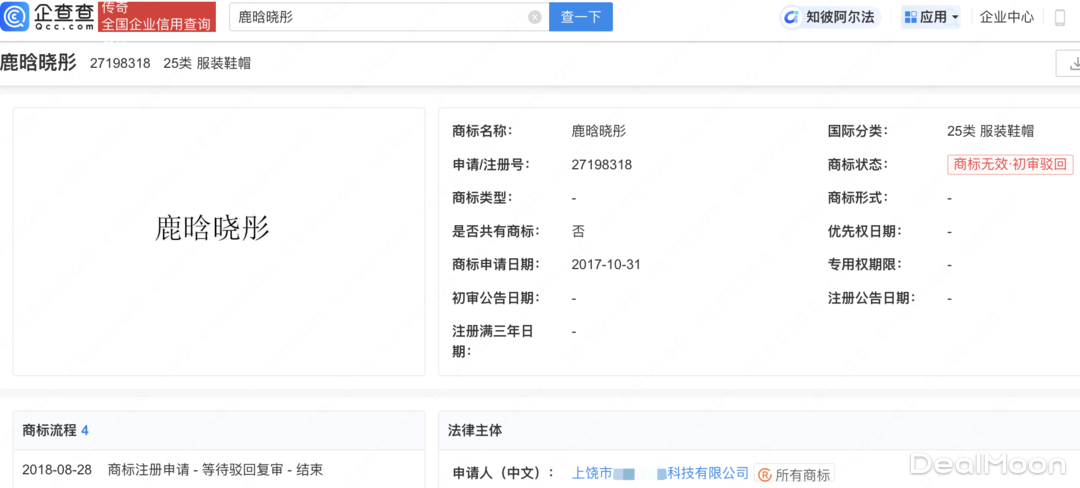
Task: Click the 2018-08-28 trademark process entry
Action: pyautogui.click(x=172, y=469)
